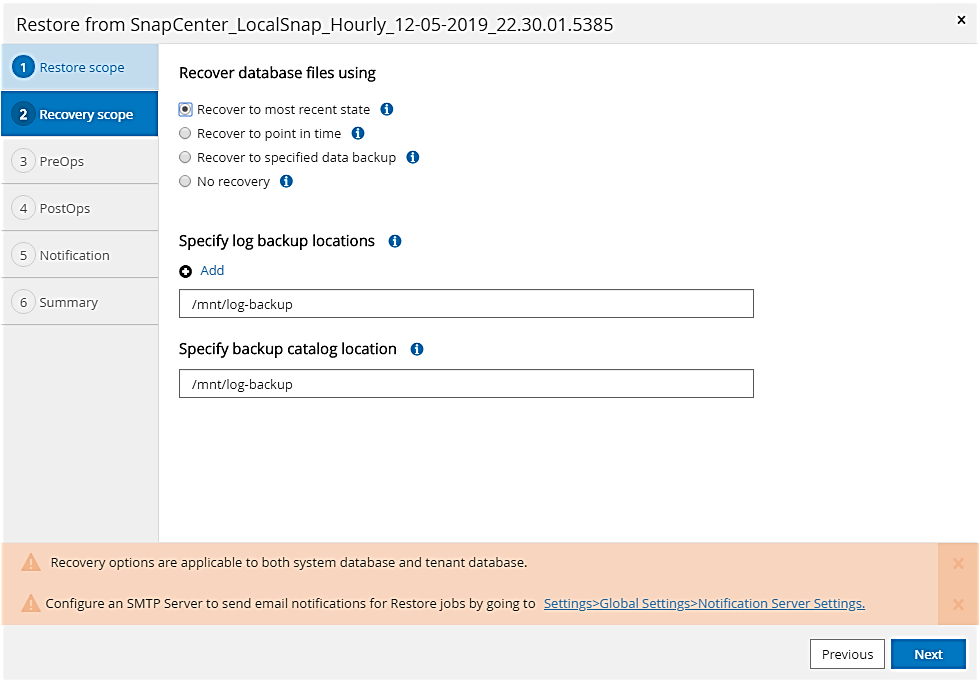This screenshot has width=980, height=683.
Task: Click the plus icon to add log location
Action: click(186, 271)
